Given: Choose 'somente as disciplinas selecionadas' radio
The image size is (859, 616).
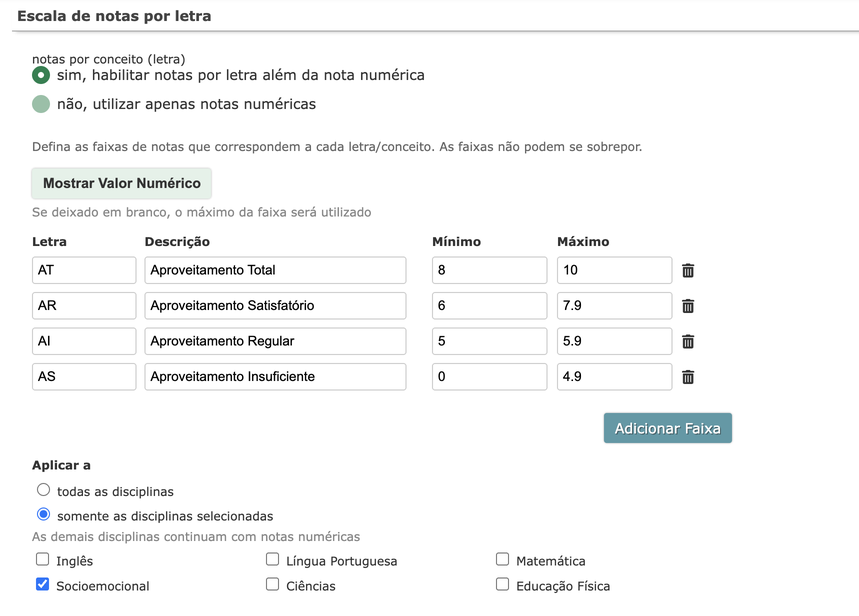Looking at the screenshot, I should [43, 515].
